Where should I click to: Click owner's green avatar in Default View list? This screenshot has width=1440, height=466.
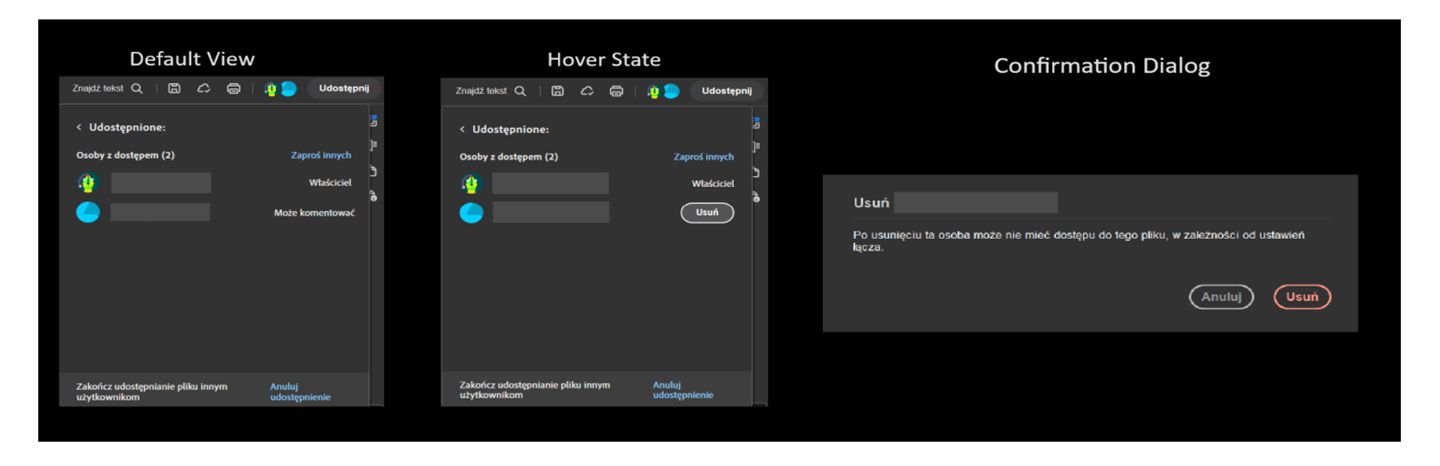pos(88,183)
